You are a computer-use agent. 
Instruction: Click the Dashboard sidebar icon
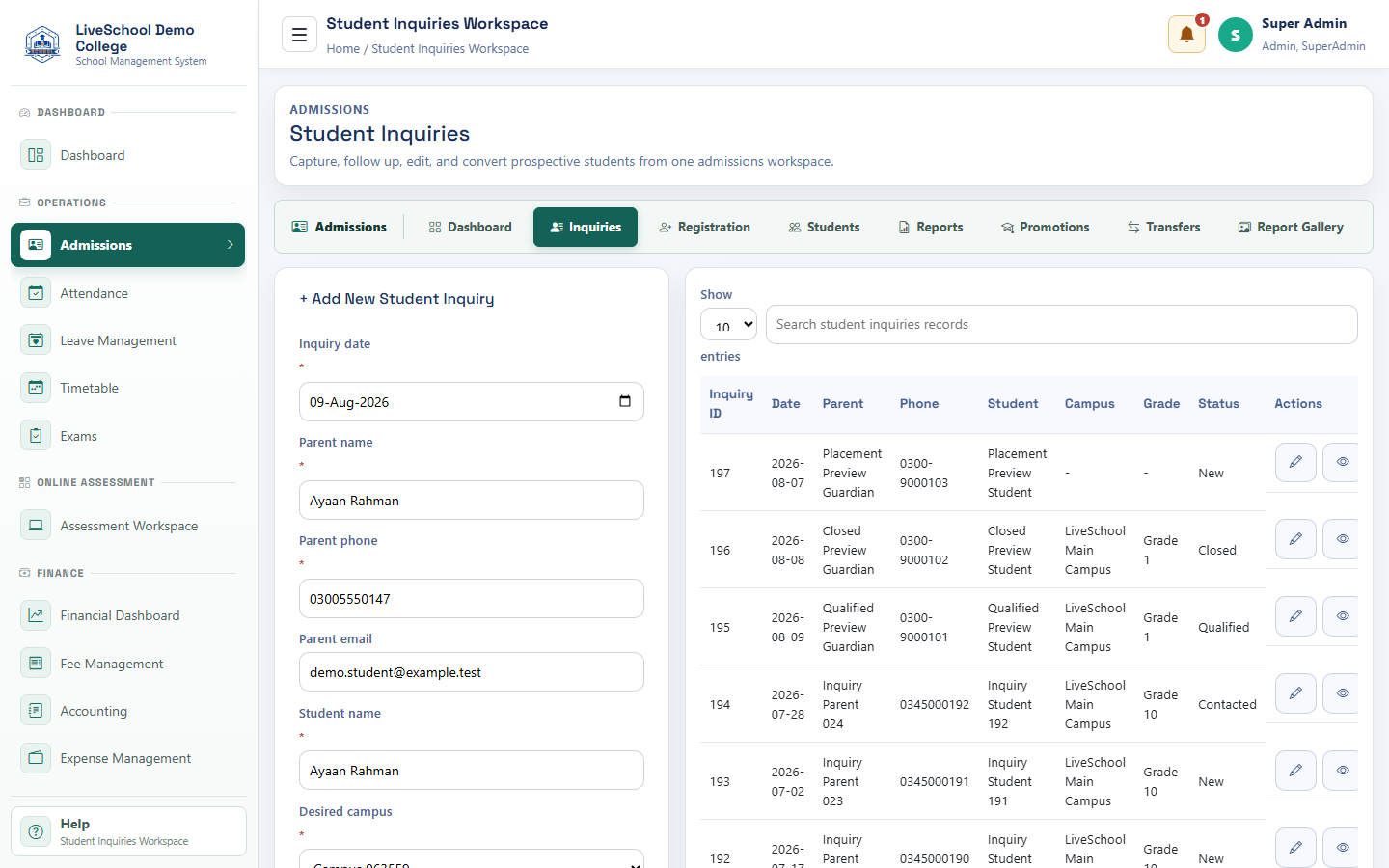tap(36, 155)
